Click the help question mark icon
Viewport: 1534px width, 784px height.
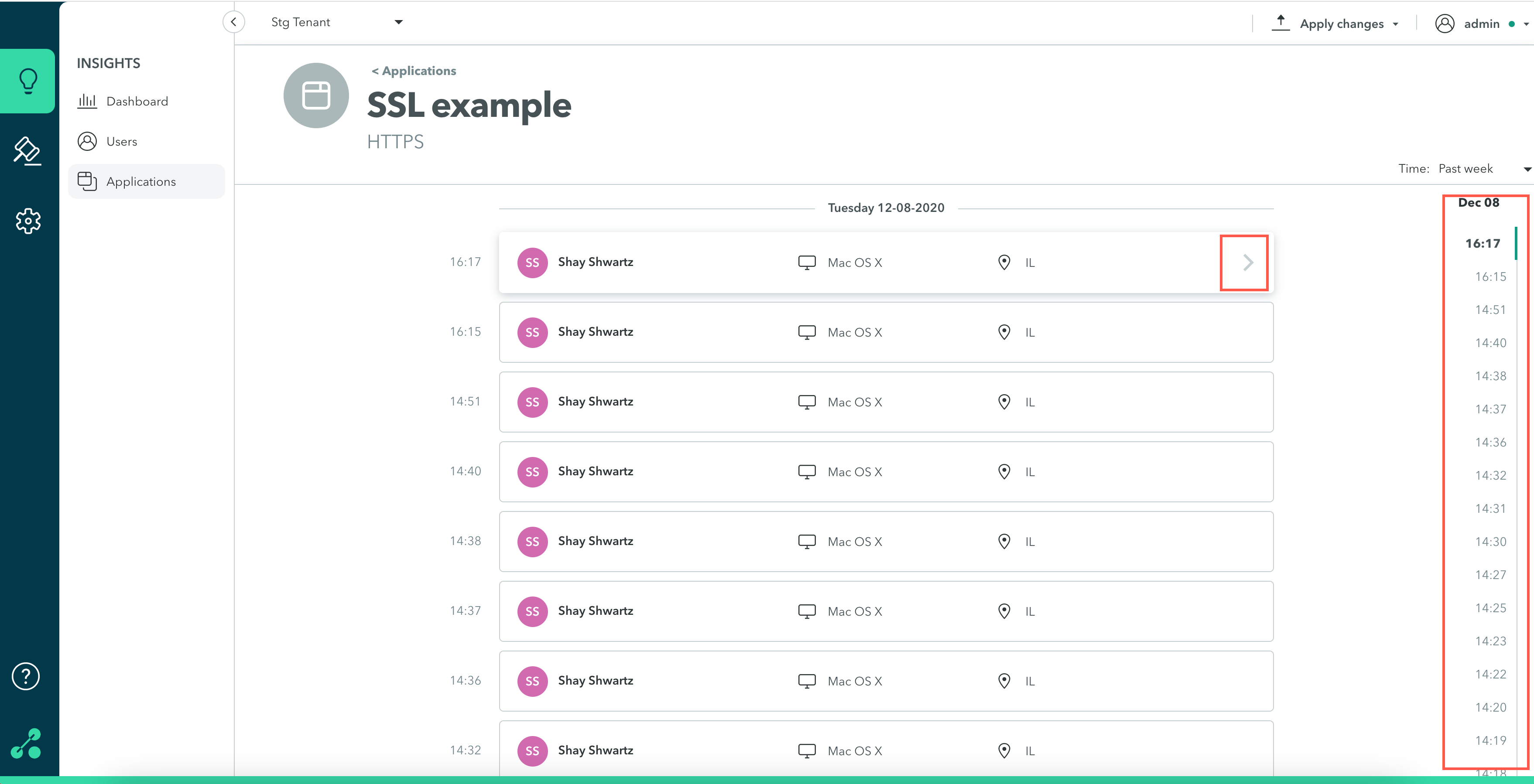pyautogui.click(x=26, y=676)
